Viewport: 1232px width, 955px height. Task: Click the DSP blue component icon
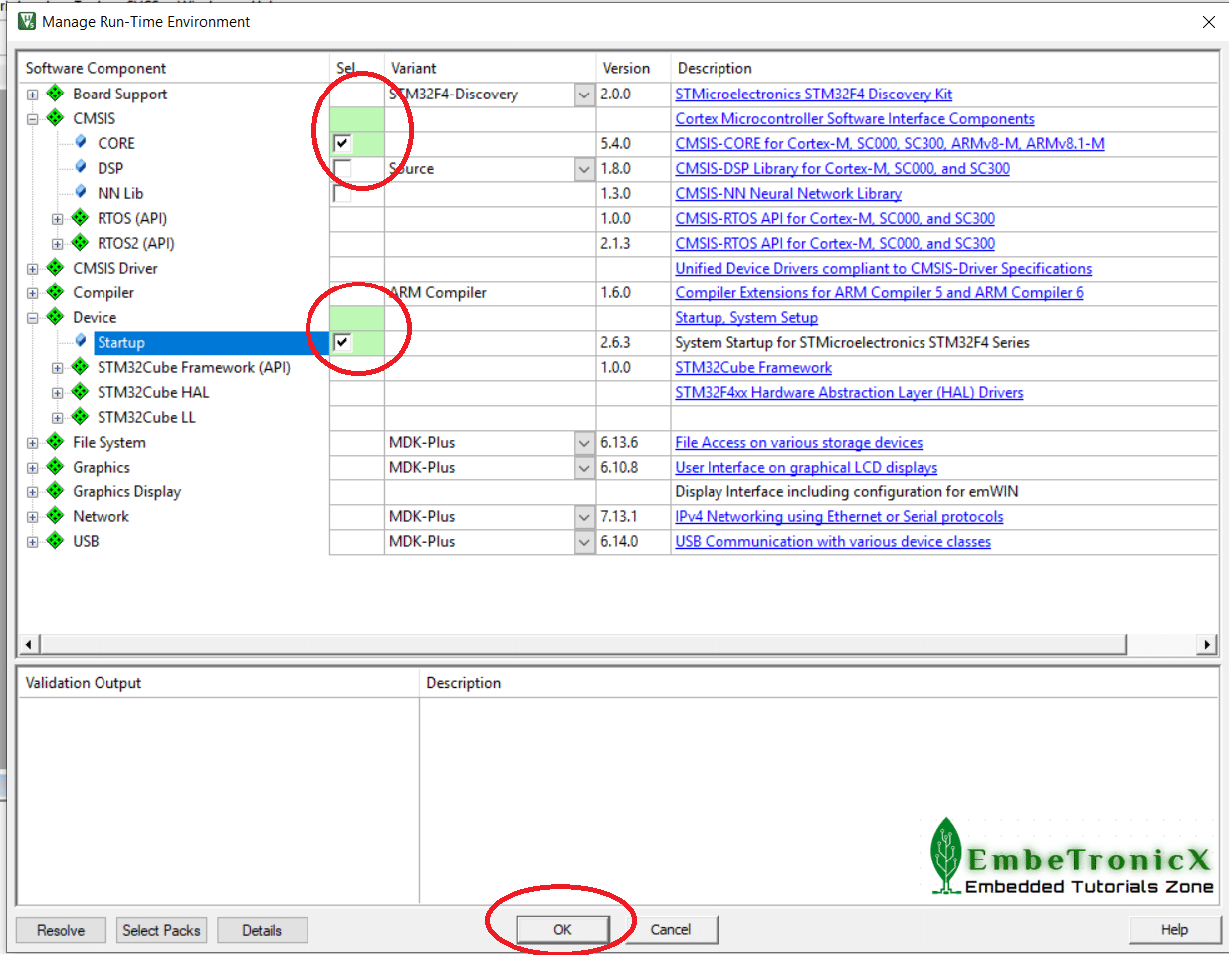point(81,167)
